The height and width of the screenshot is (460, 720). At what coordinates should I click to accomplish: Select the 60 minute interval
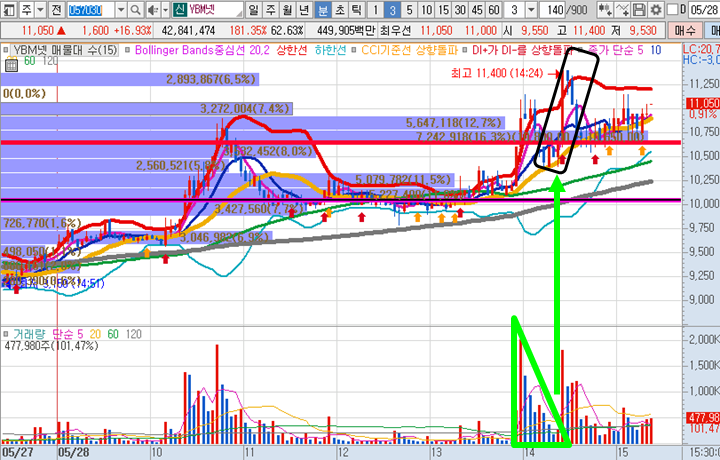click(x=494, y=10)
